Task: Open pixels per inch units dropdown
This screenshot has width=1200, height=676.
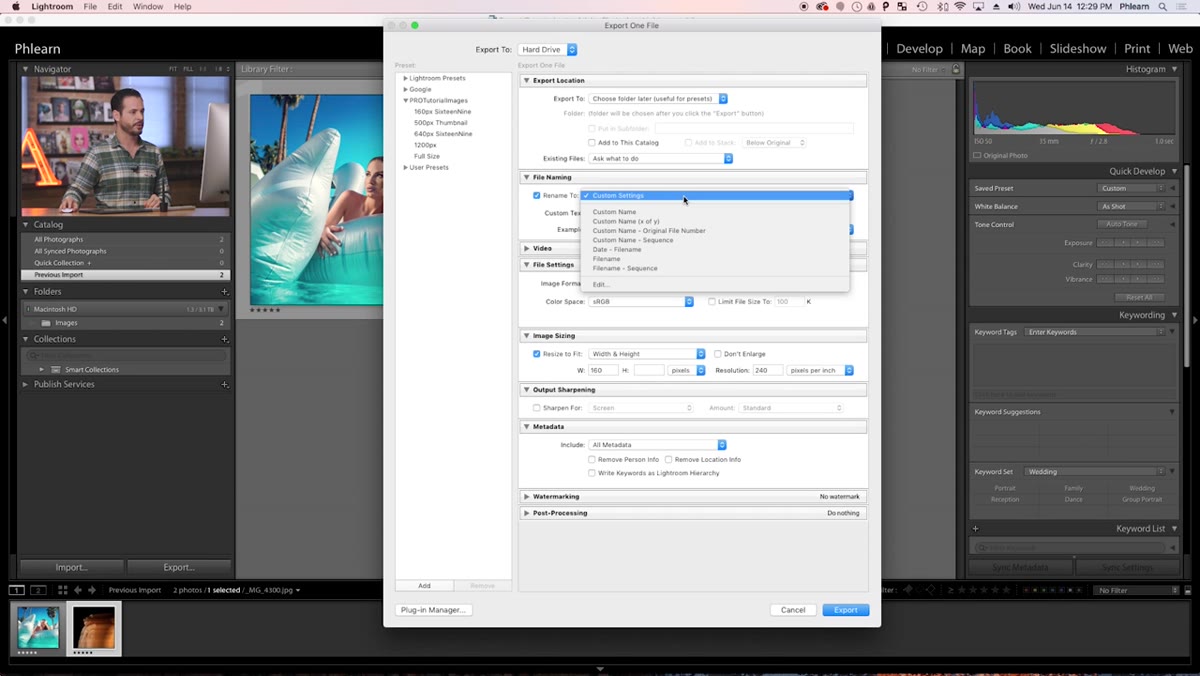Action: point(820,370)
